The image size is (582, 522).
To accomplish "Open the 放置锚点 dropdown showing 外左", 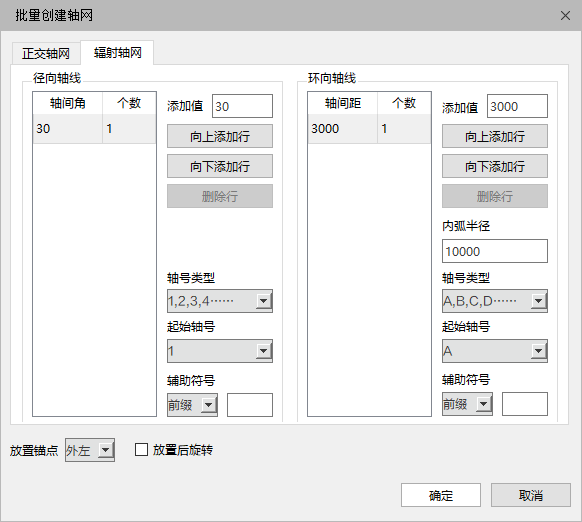I will pyautogui.click(x=90, y=450).
